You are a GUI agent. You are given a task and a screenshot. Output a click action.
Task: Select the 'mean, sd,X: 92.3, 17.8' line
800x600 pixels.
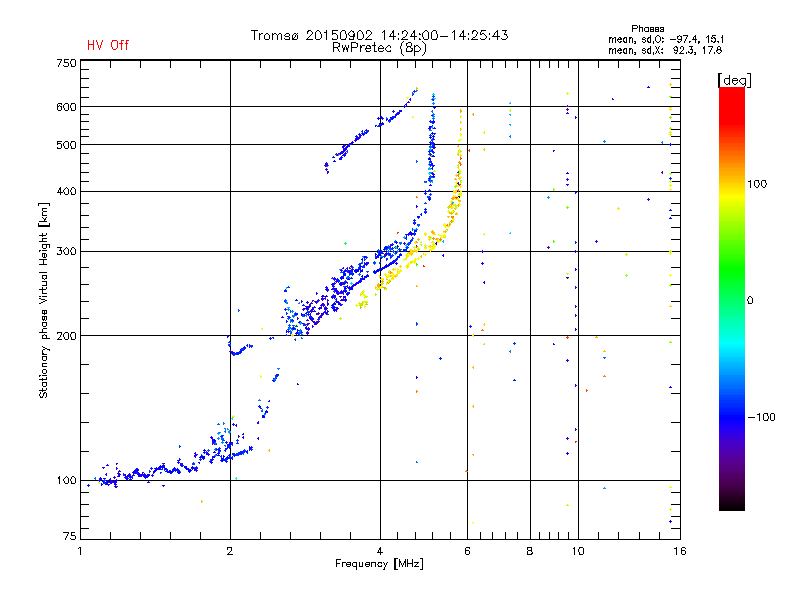pos(665,50)
